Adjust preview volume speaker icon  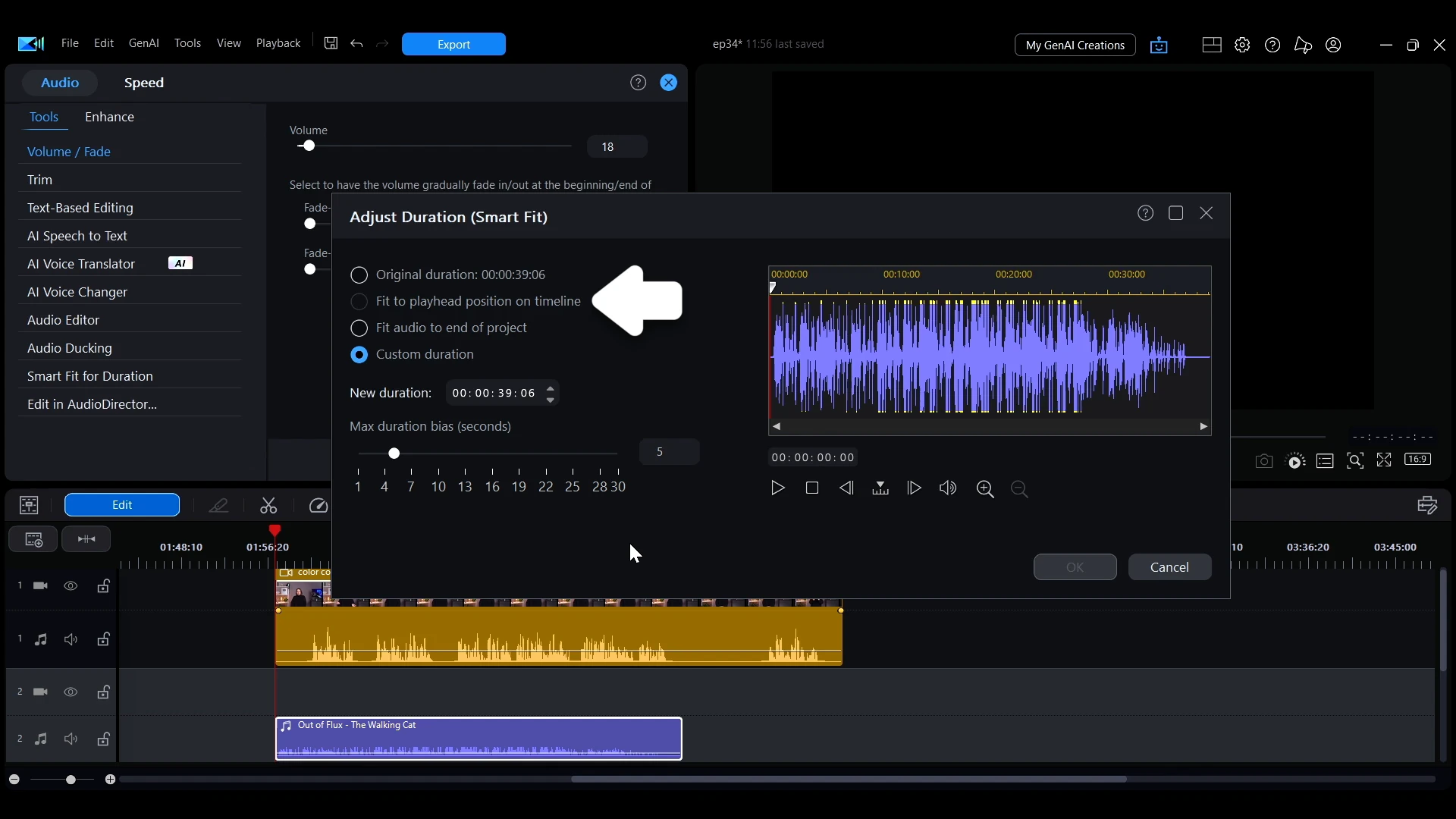948,488
